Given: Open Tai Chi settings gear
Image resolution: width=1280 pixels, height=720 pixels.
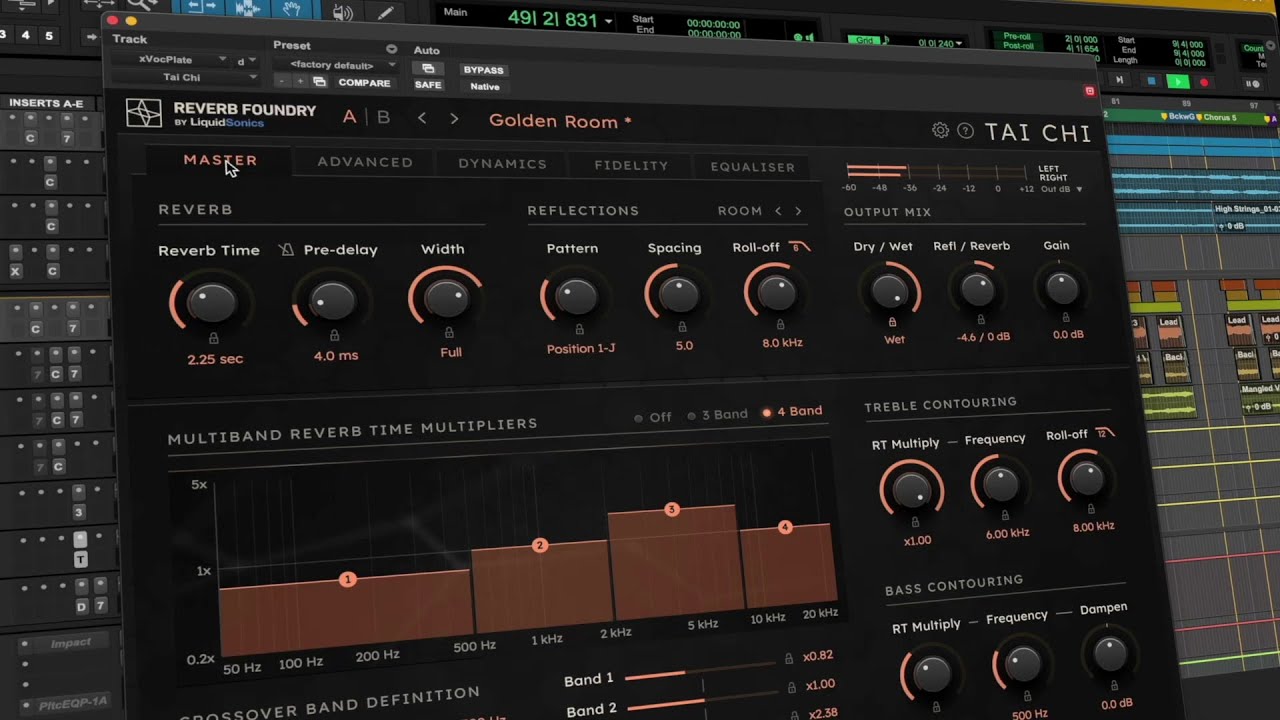Looking at the screenshot, I should (940, 130).
